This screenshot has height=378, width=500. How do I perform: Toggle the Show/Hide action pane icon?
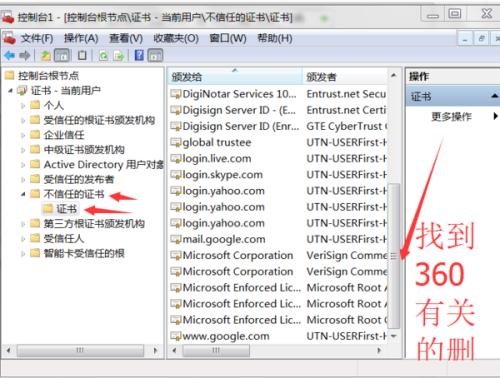(155, 55)
